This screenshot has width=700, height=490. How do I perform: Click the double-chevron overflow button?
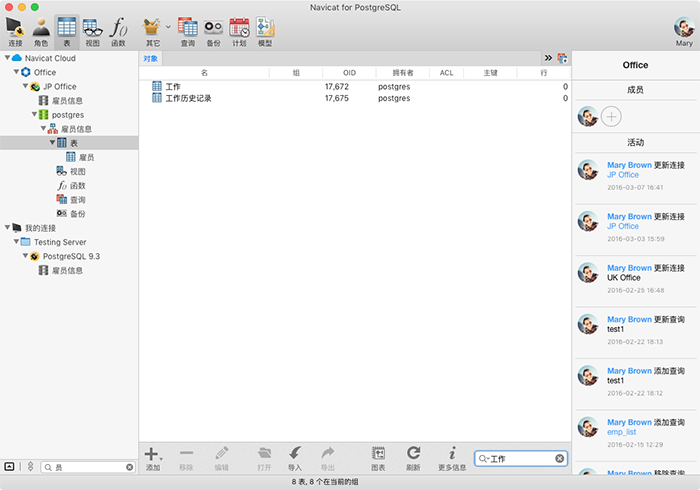coord(548,58)
